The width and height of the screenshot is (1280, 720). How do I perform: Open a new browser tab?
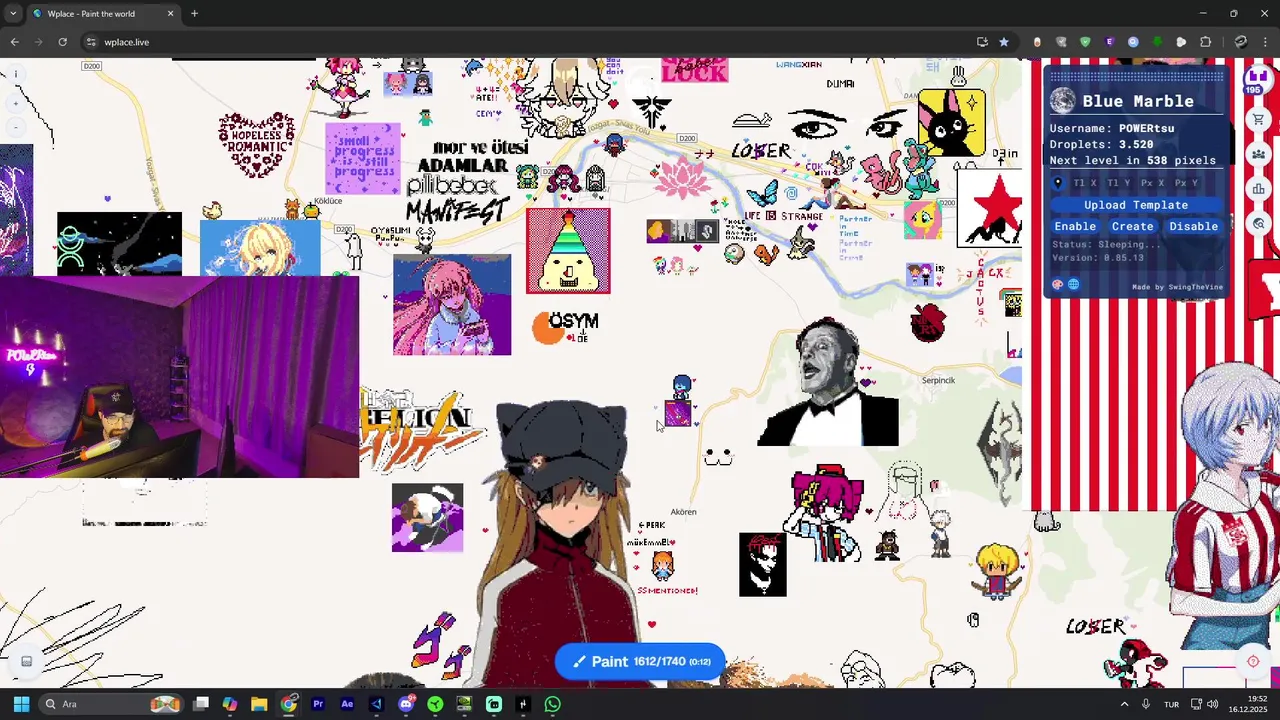(194, 13)
